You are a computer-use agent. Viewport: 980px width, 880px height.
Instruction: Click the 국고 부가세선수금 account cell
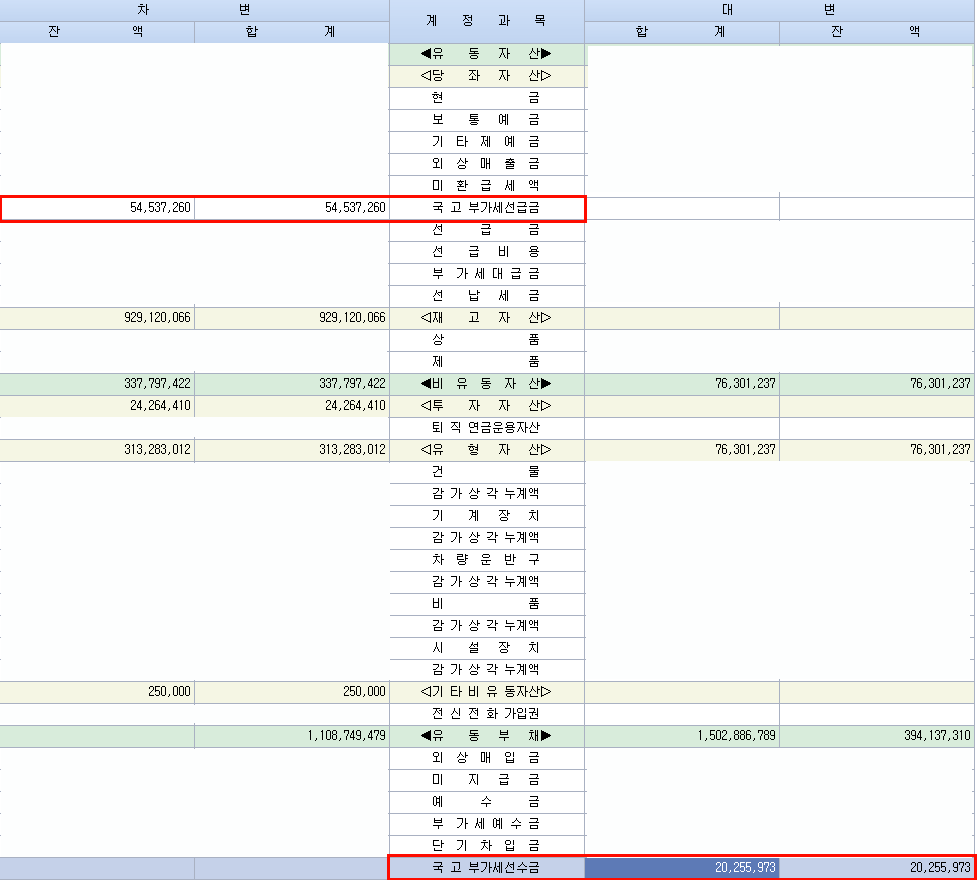[x=486, y=868]
